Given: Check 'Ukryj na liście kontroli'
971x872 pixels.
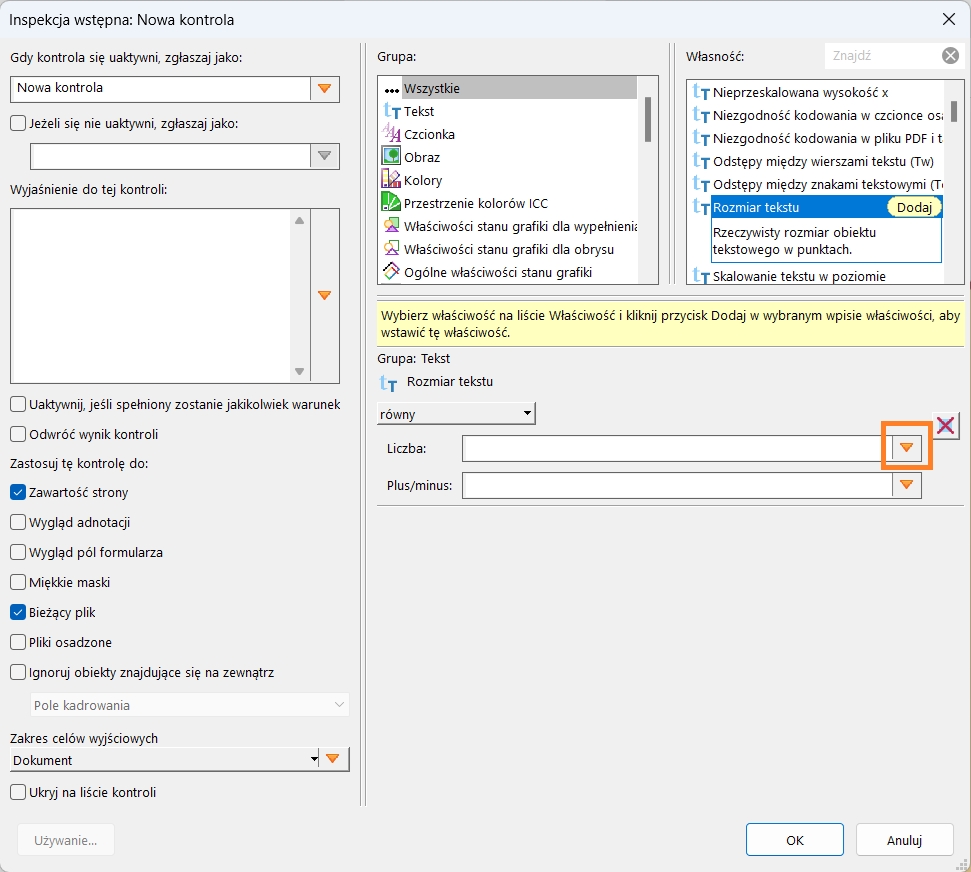Looking at the screenshot, I should (18, 792).
